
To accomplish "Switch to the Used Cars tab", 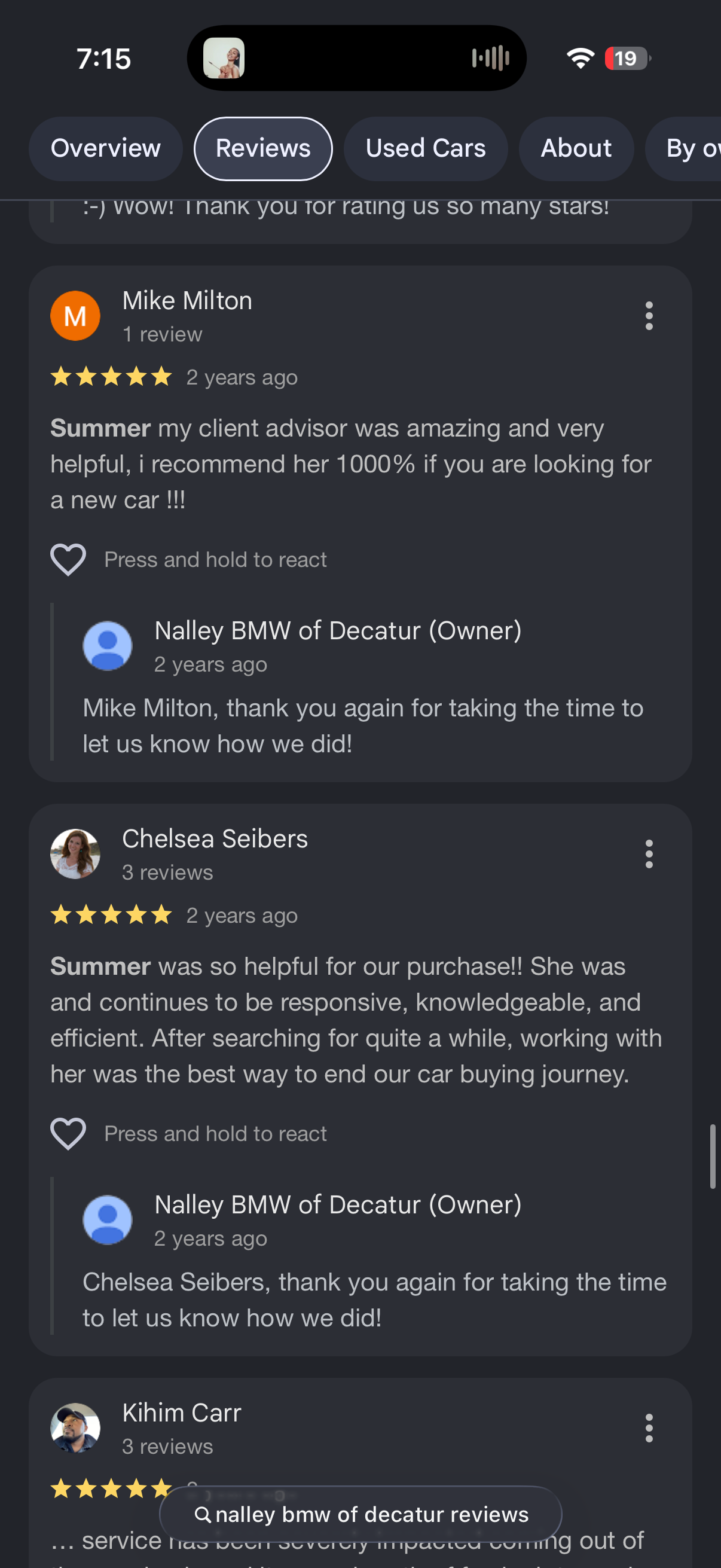I will click(x=425, y=148).
